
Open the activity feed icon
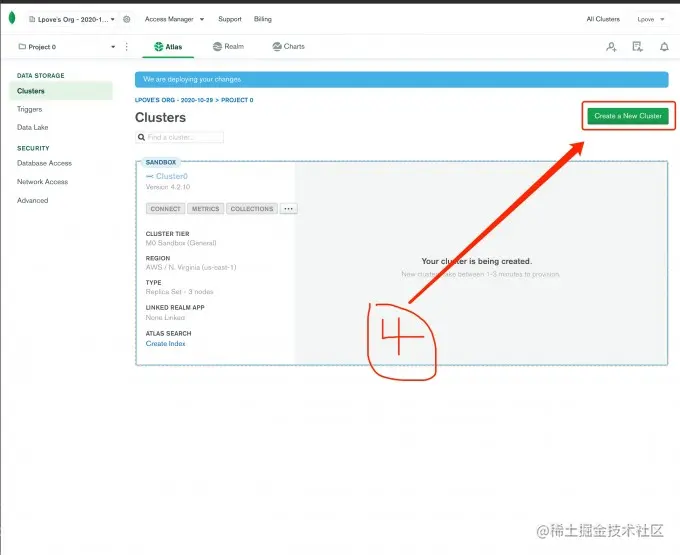point(638,47)
